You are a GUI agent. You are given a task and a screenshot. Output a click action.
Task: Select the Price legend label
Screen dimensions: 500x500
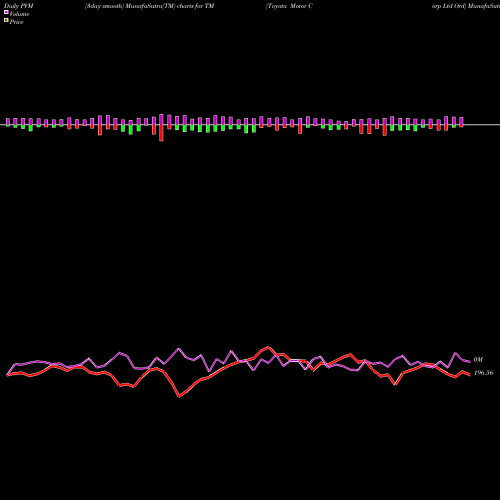pos(16,22)
